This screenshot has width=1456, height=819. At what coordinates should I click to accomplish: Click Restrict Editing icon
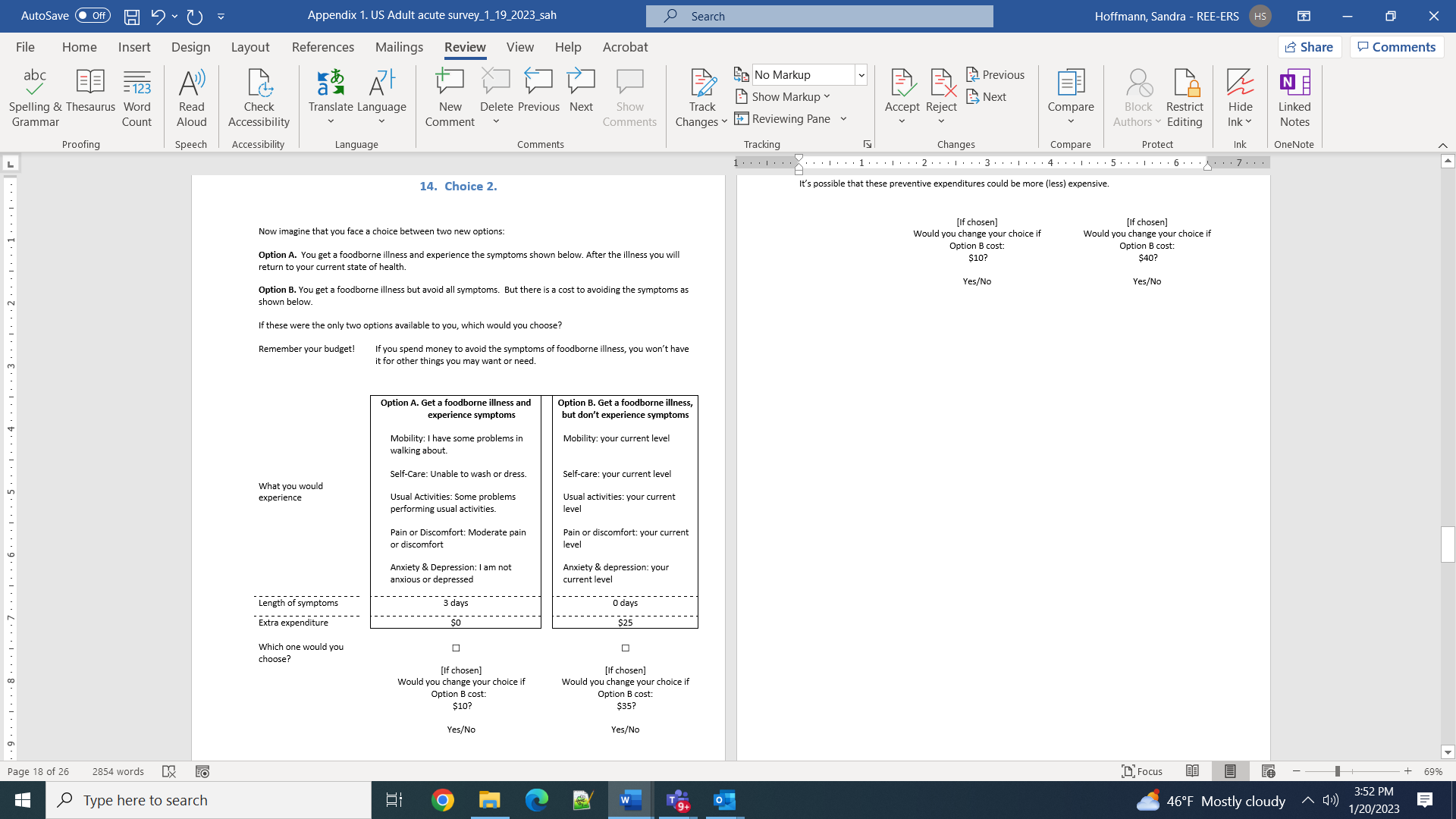pos(1184,99)
